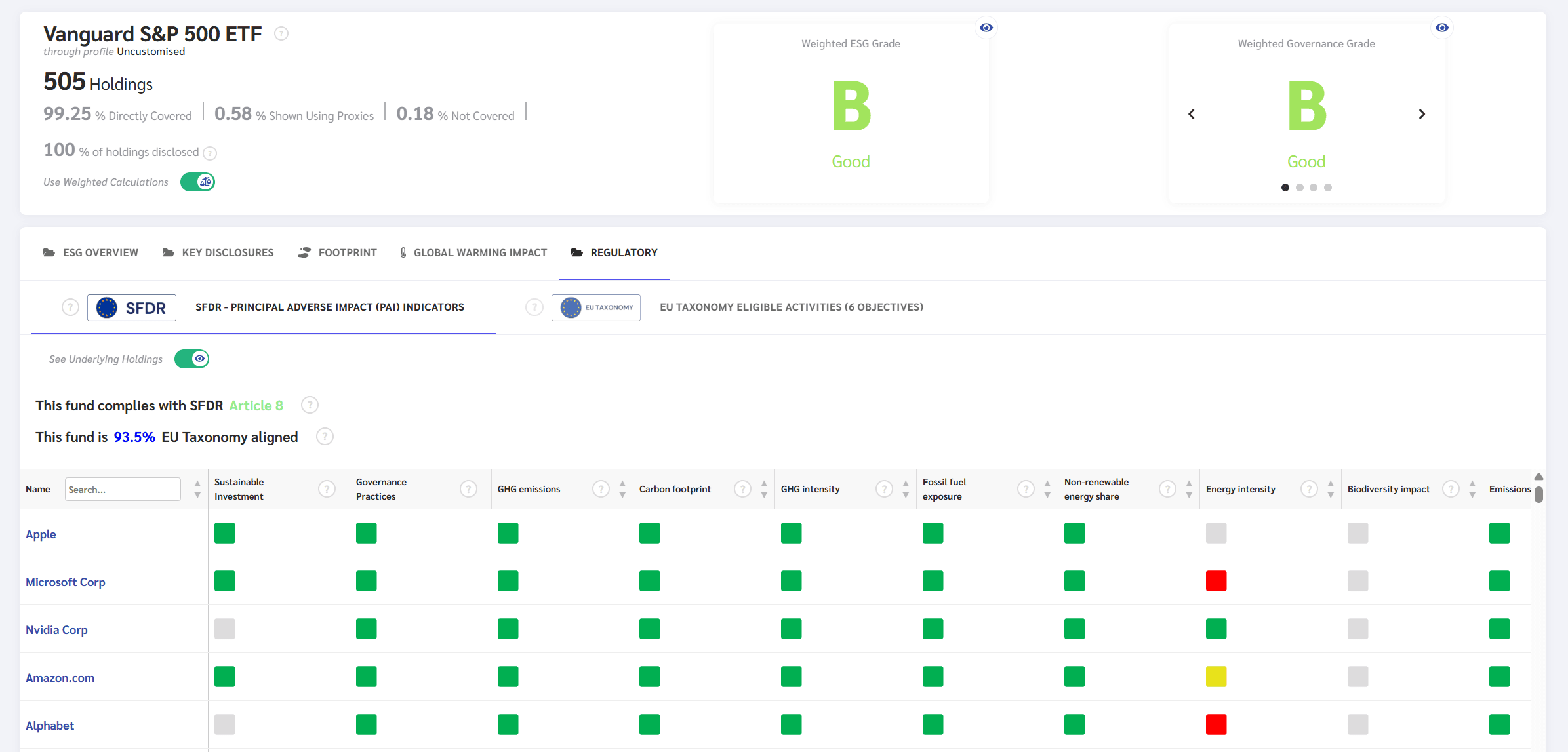
Task: Toggle visibility eye on Weighted ESG Grade card
Action: pyautogui.click(x=986, y=28)
